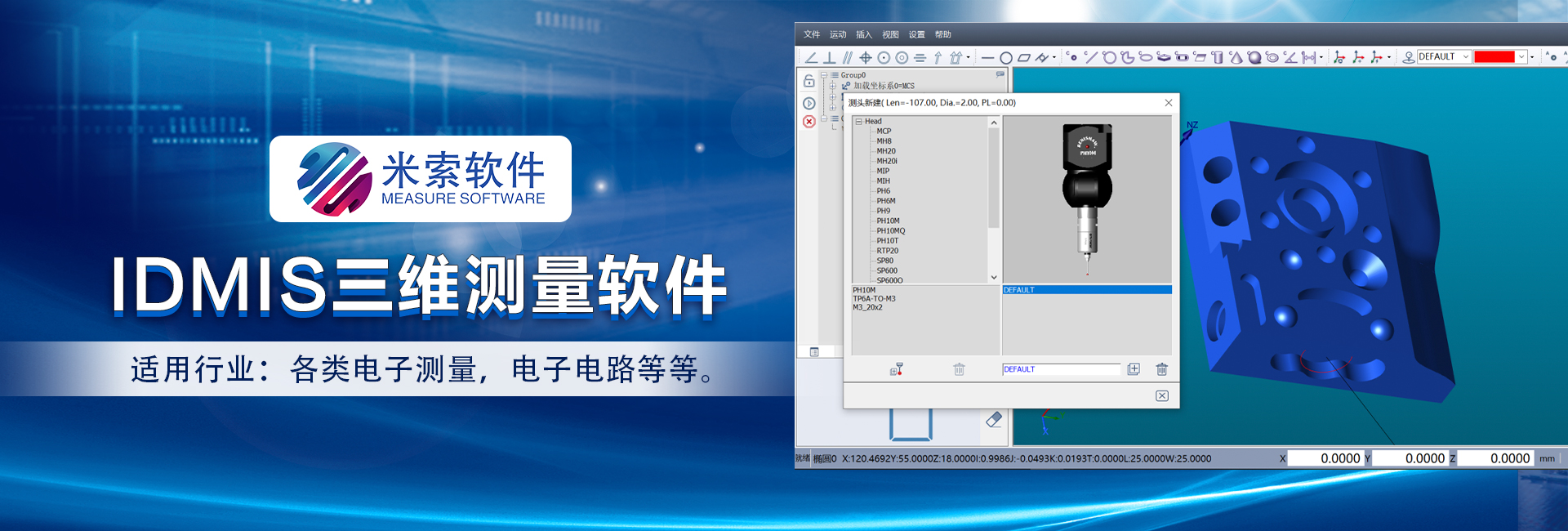The width and height of the screenshot is (1568, 531).
Task: Expand the 加载坐标系0=MCS node
Action: click(833, 86)
